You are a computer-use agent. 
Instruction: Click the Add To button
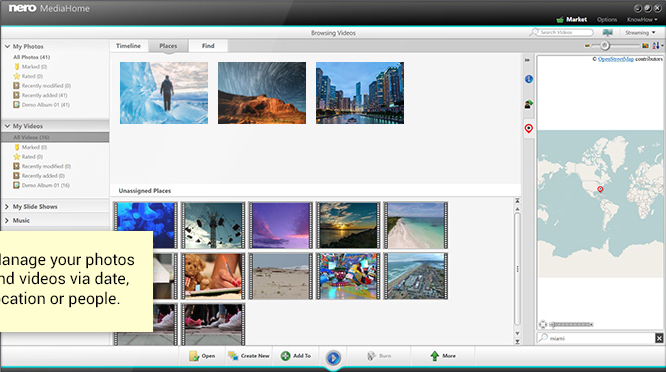pyautogui.click(x=296, y=356)
